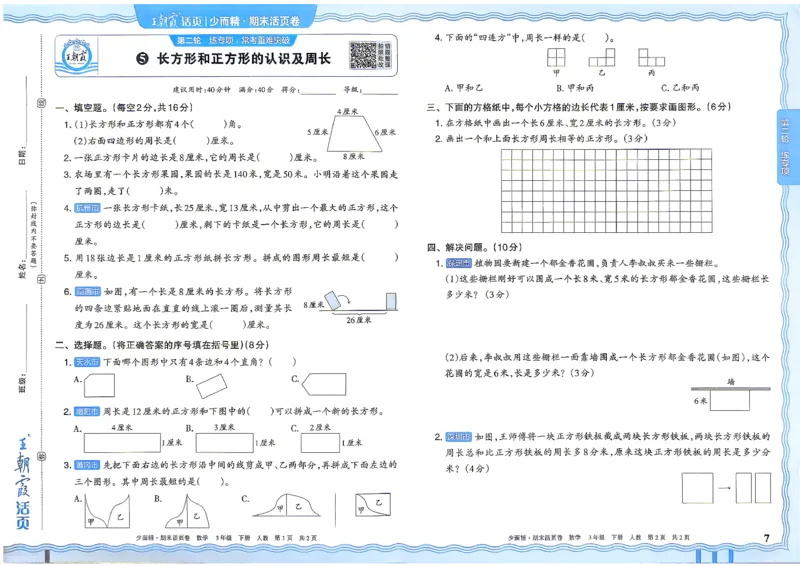Click the page number 7

tap(766, 538)
